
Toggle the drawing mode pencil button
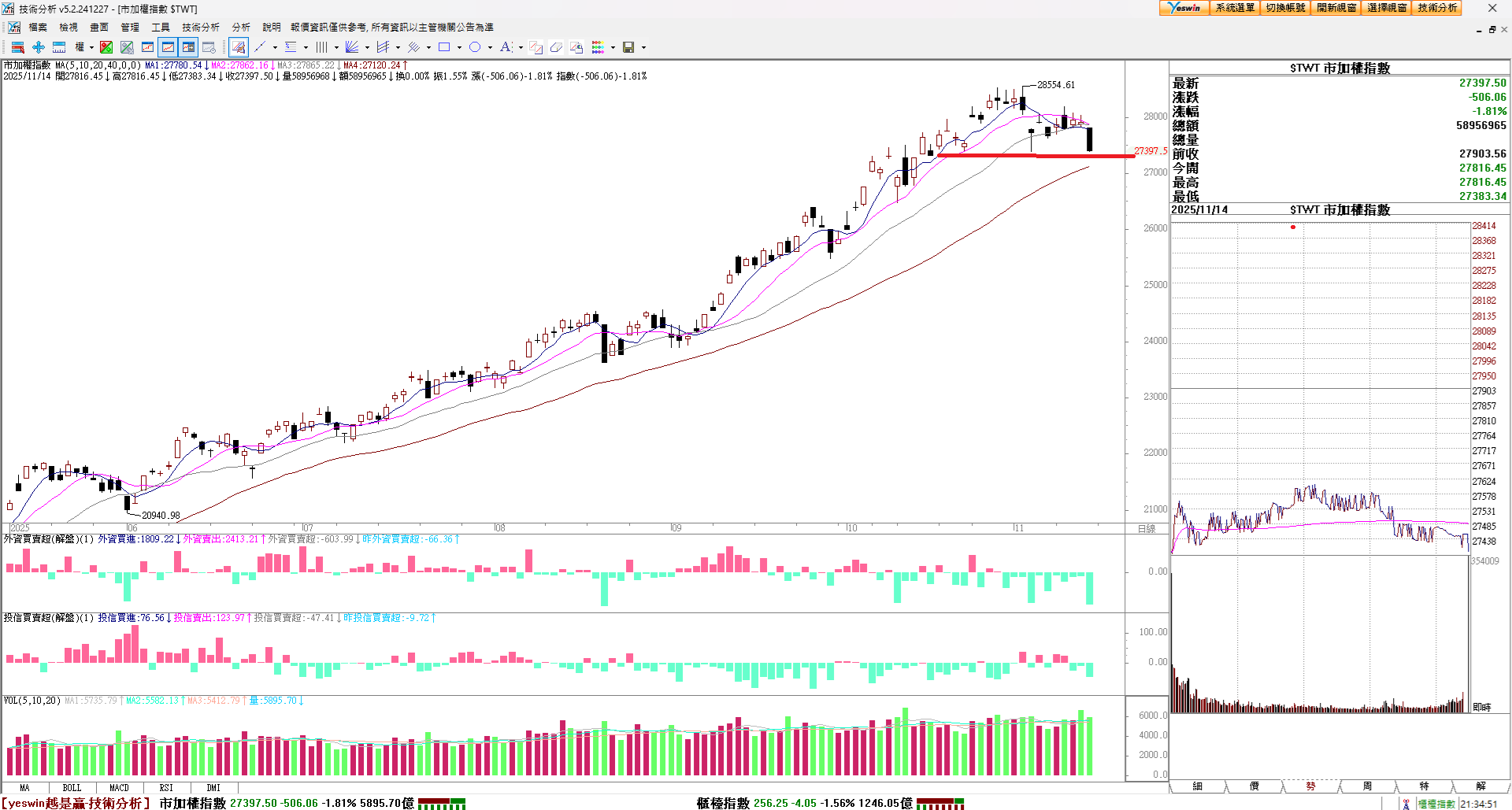click(239, 47)
